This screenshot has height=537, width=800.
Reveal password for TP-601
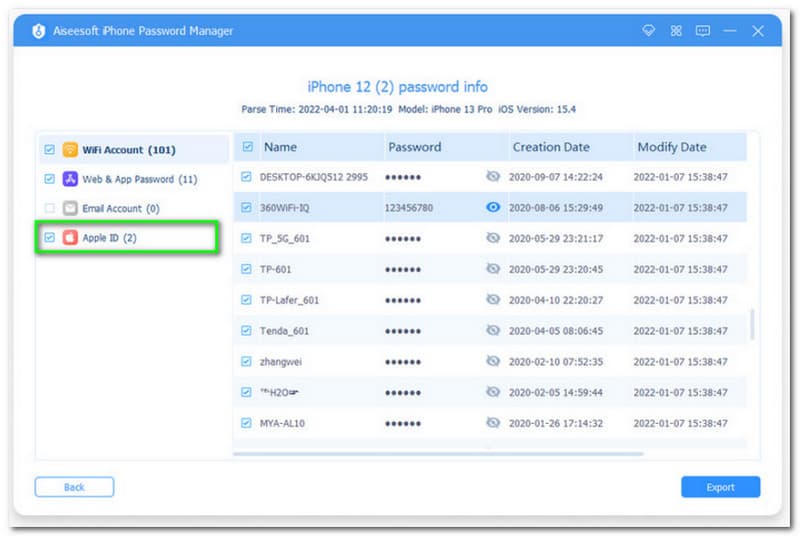coord(492,268)
